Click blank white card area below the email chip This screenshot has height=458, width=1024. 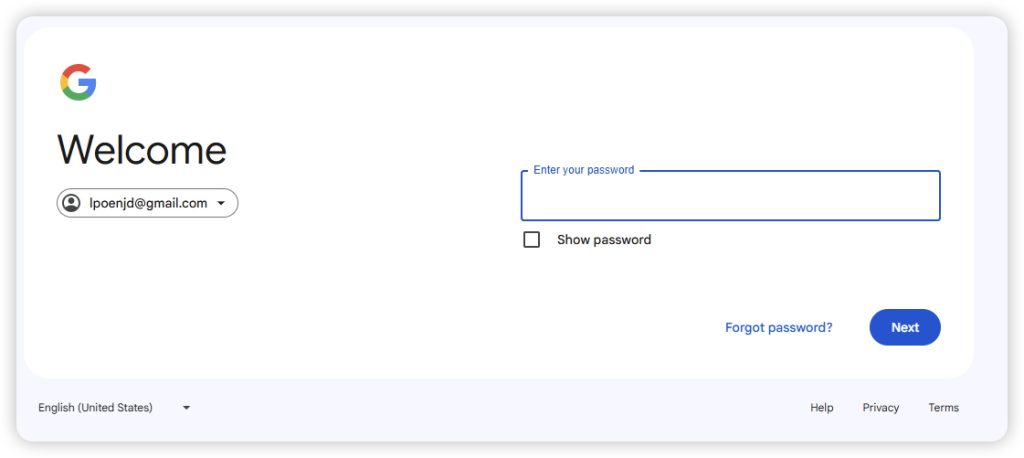[200, 300]
